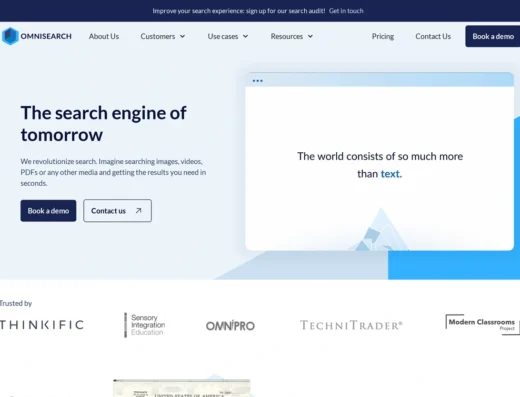
Task: Click the arrow icon in Contact us button
Action: [138, 211]
